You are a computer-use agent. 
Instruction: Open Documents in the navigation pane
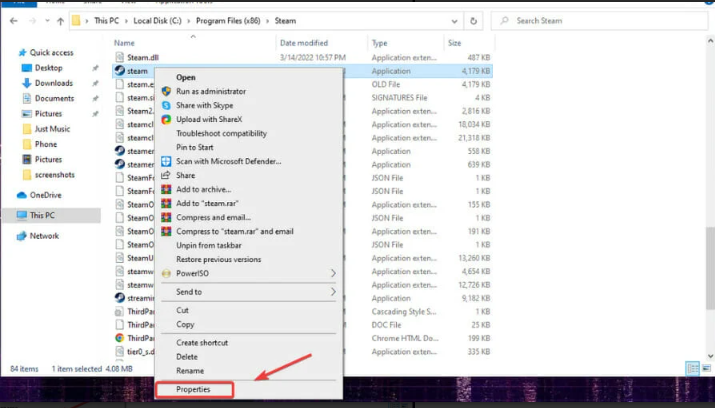pos(54,98)
